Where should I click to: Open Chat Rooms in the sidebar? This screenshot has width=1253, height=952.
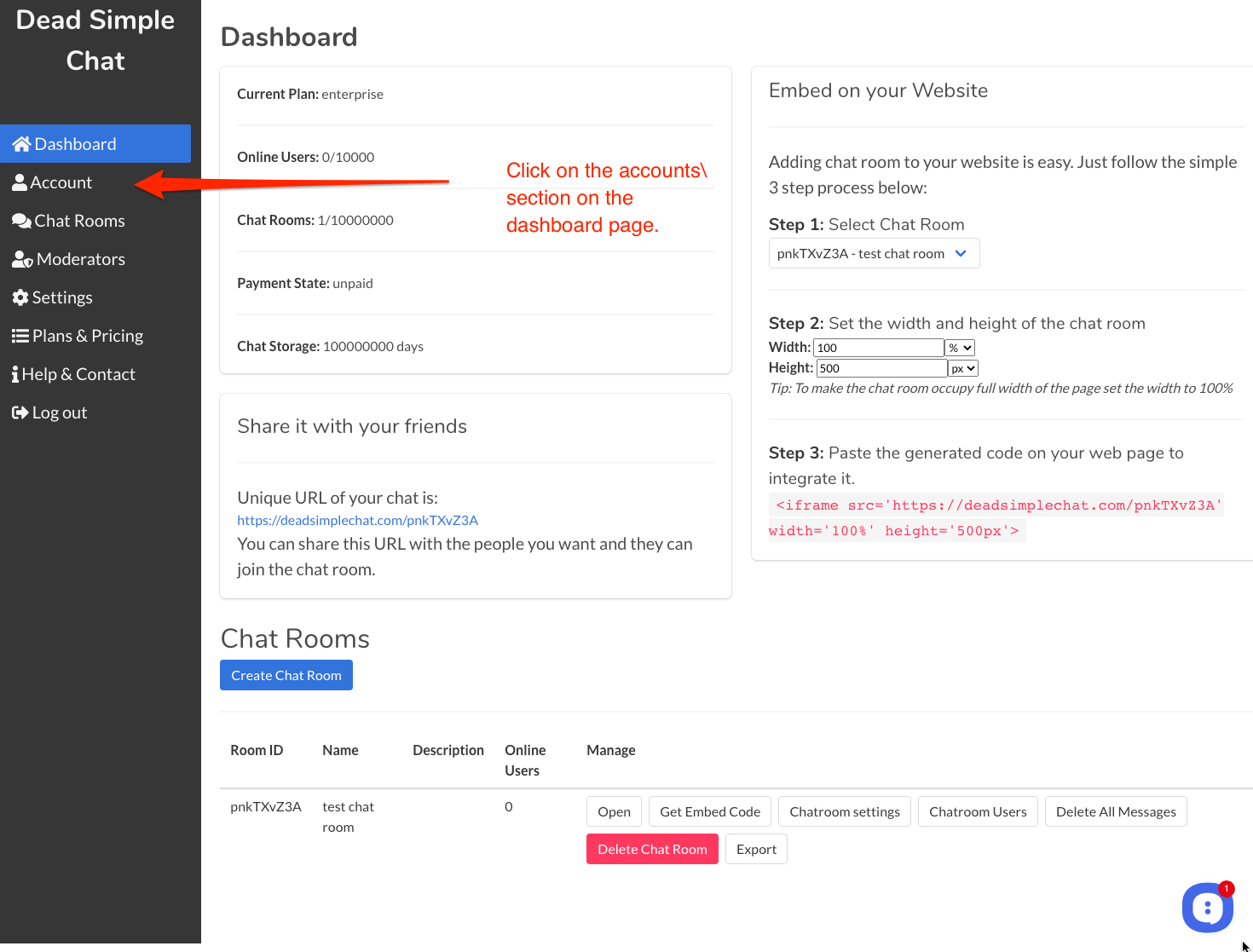95,221
